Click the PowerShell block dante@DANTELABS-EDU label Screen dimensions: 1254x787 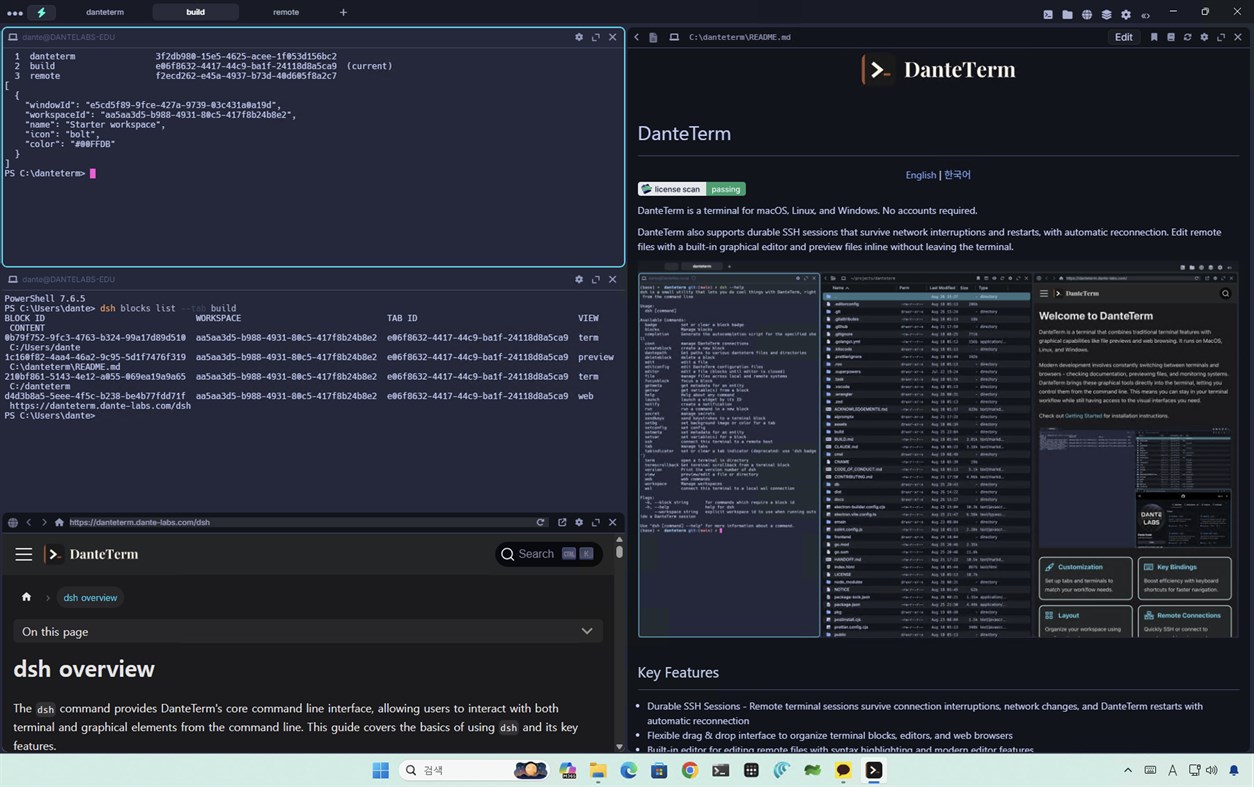(x=68, y=279)
